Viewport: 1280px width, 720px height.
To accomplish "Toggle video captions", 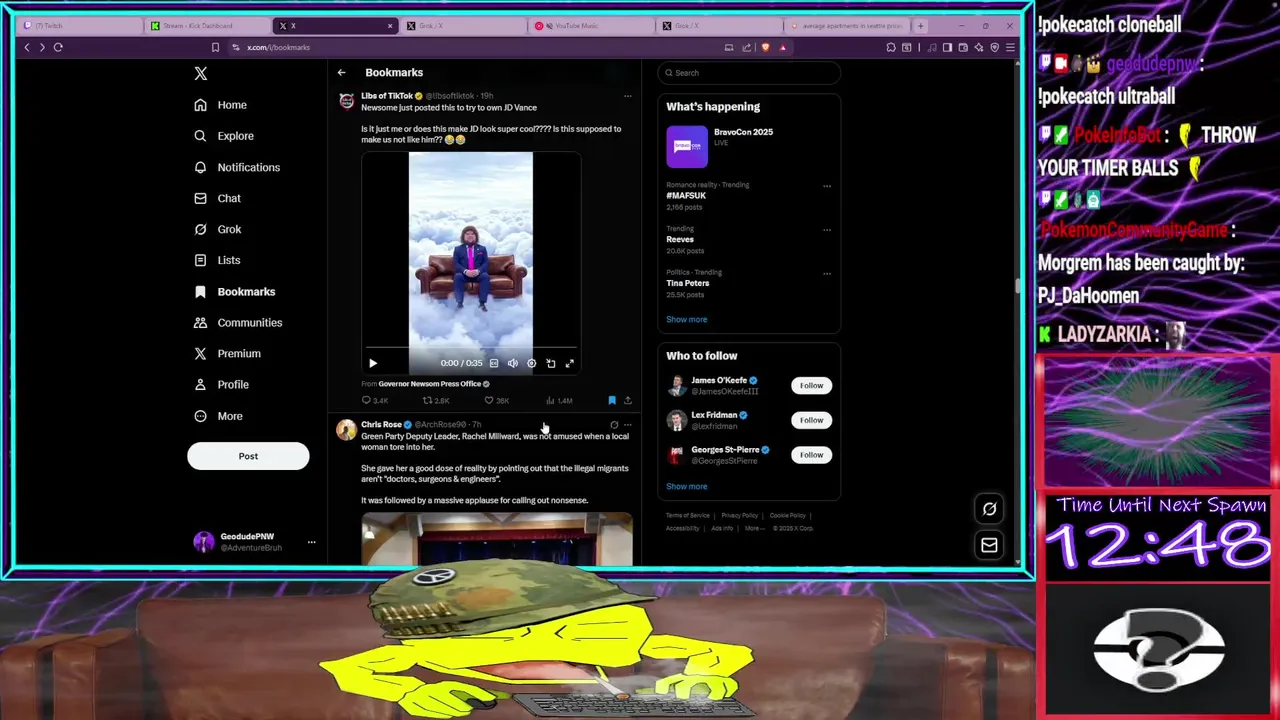I will point(493,363).
